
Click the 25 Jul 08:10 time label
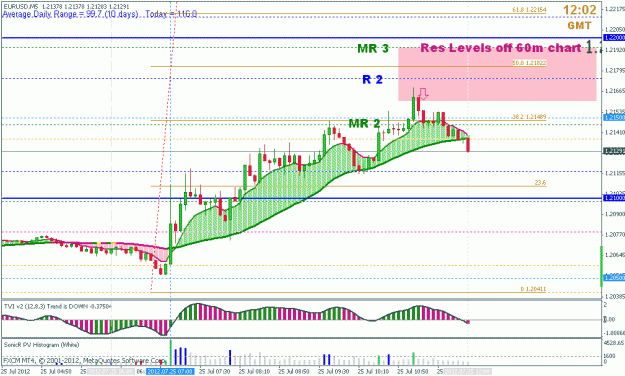click(x=254, y=372)
